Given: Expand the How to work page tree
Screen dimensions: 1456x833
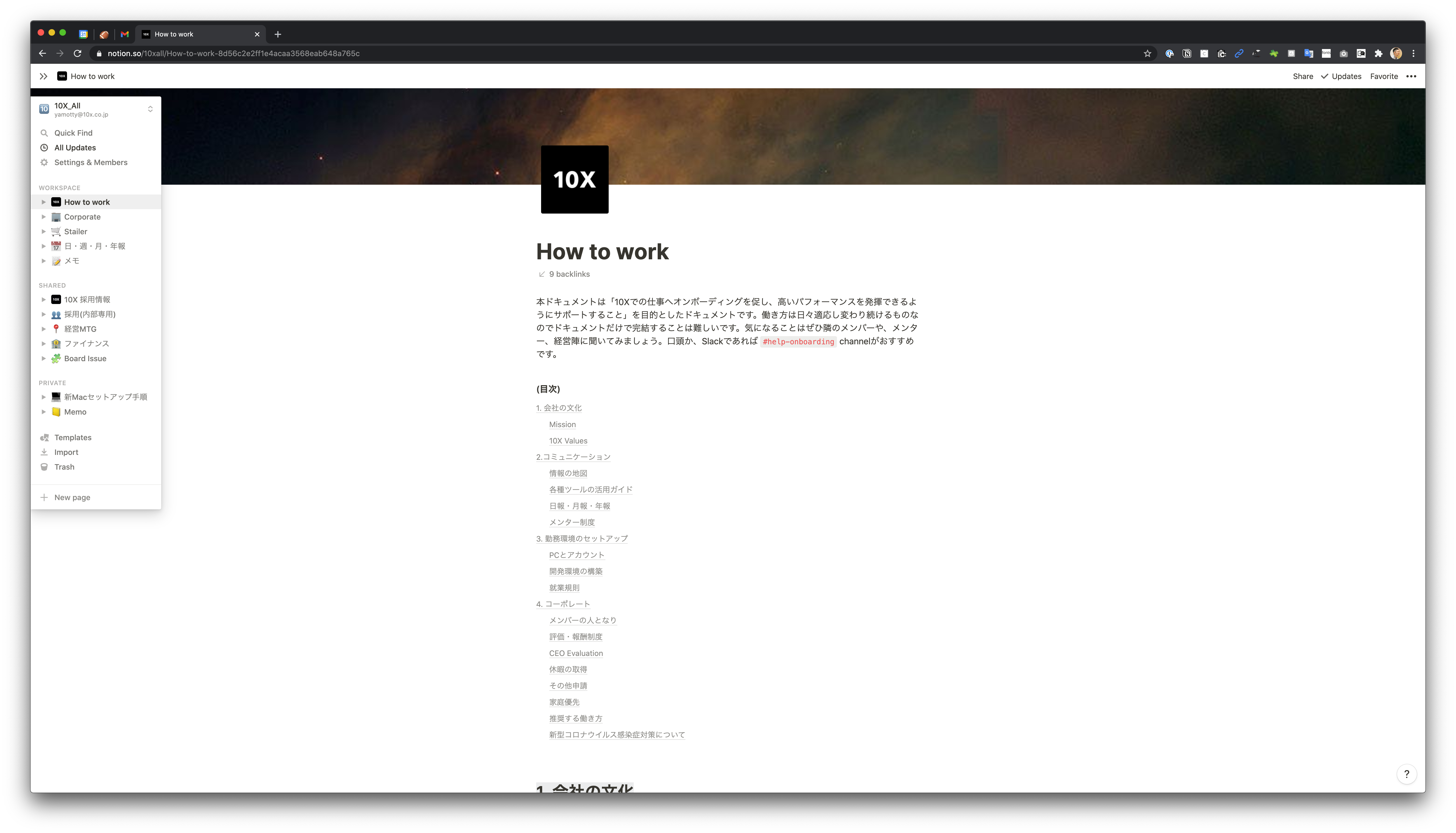Looking at the screenshot, I should click(x=44, y=201).
